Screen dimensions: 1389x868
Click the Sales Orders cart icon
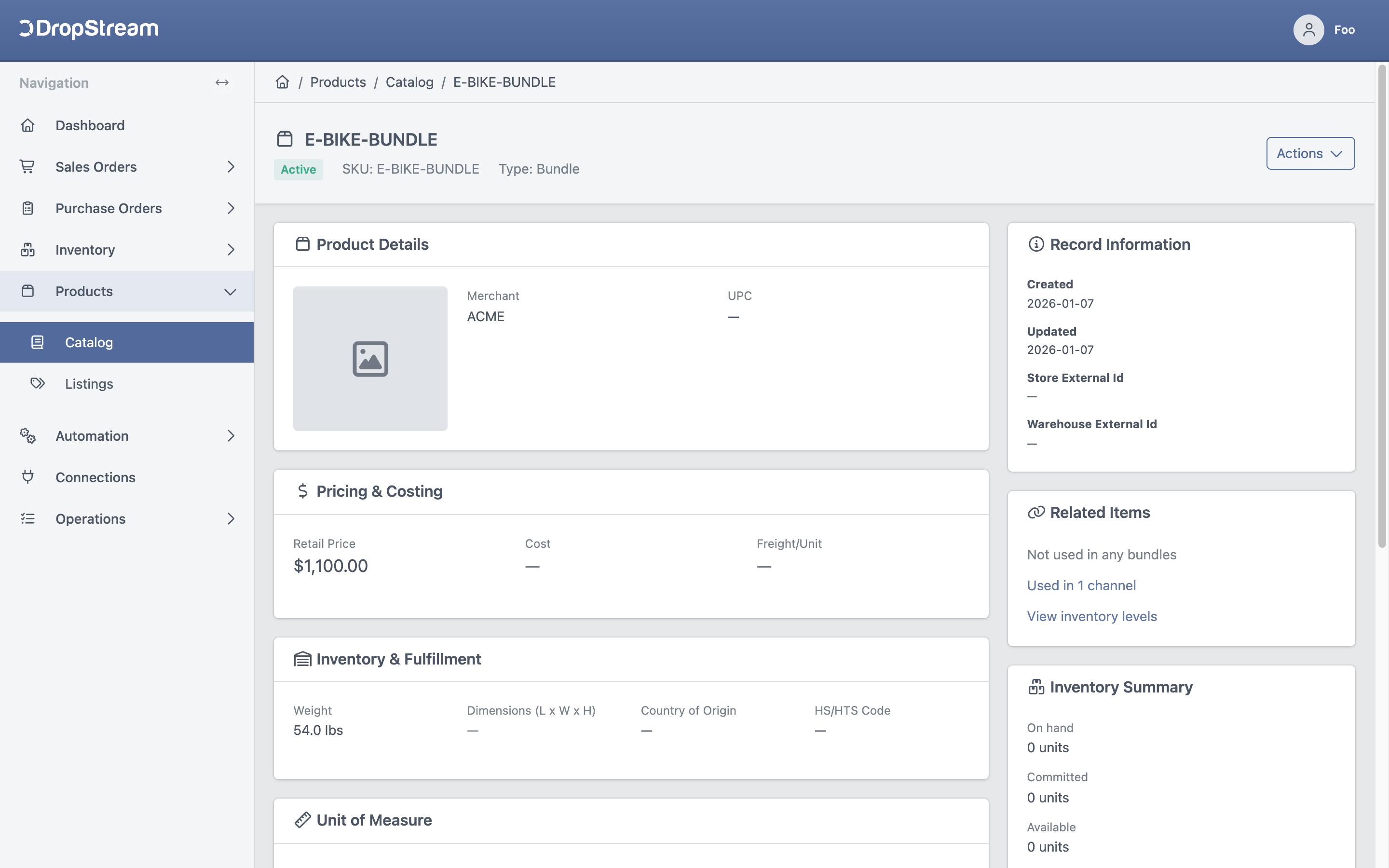tap(27, 166)
